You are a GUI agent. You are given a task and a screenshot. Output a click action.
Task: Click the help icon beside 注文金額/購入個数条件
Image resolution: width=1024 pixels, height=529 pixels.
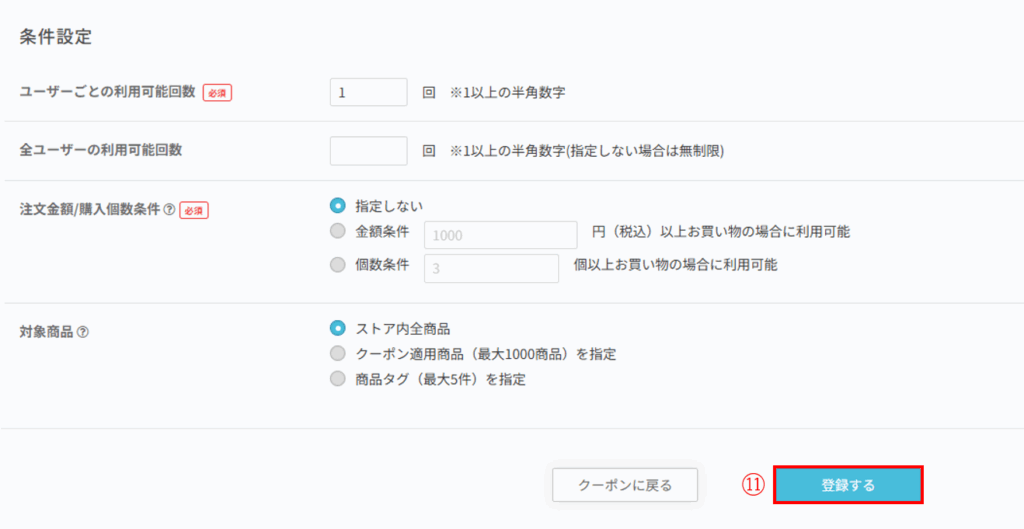coord(169,210)
